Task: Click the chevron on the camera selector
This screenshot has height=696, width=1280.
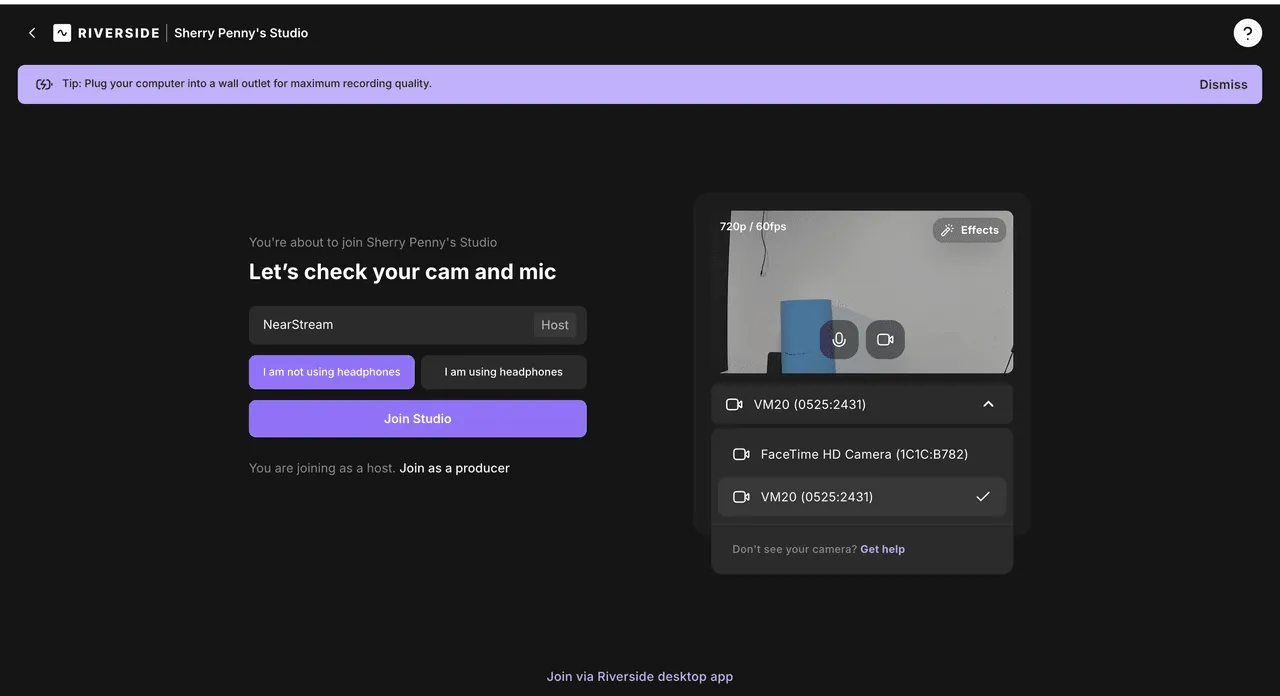Action: (x=988, y=404)
